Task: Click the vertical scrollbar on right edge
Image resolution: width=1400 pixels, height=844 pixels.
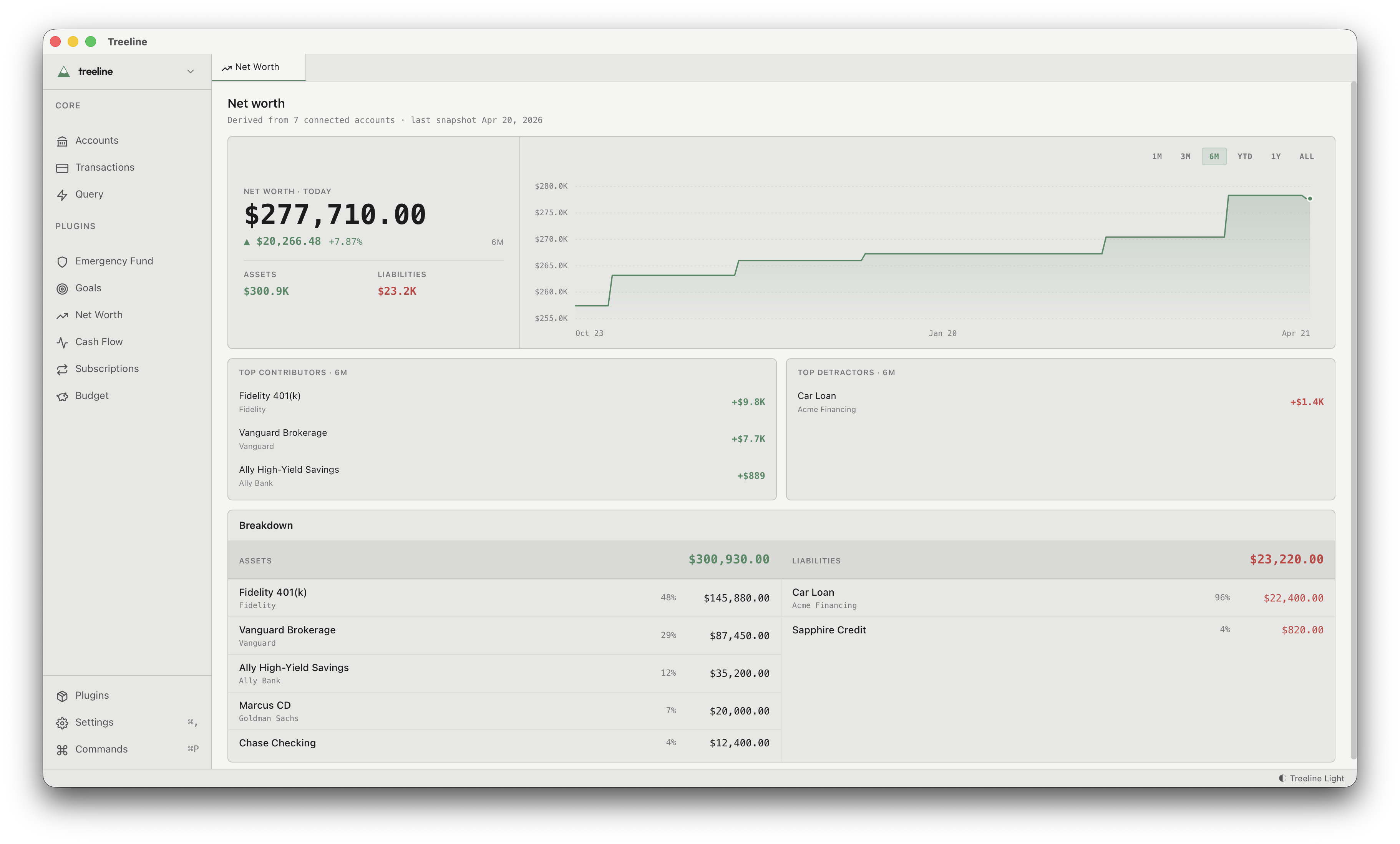Action: (1354, 420)
